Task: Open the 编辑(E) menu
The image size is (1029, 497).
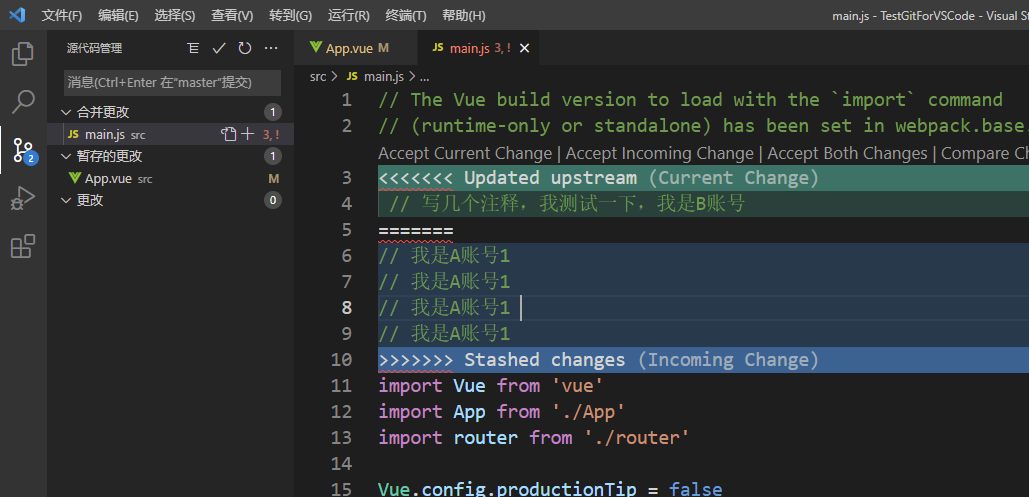Action: coord(118,15)
